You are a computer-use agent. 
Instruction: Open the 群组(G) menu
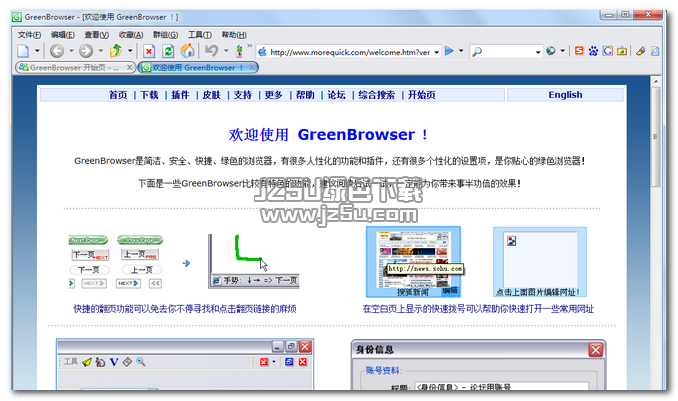[165, 35]
